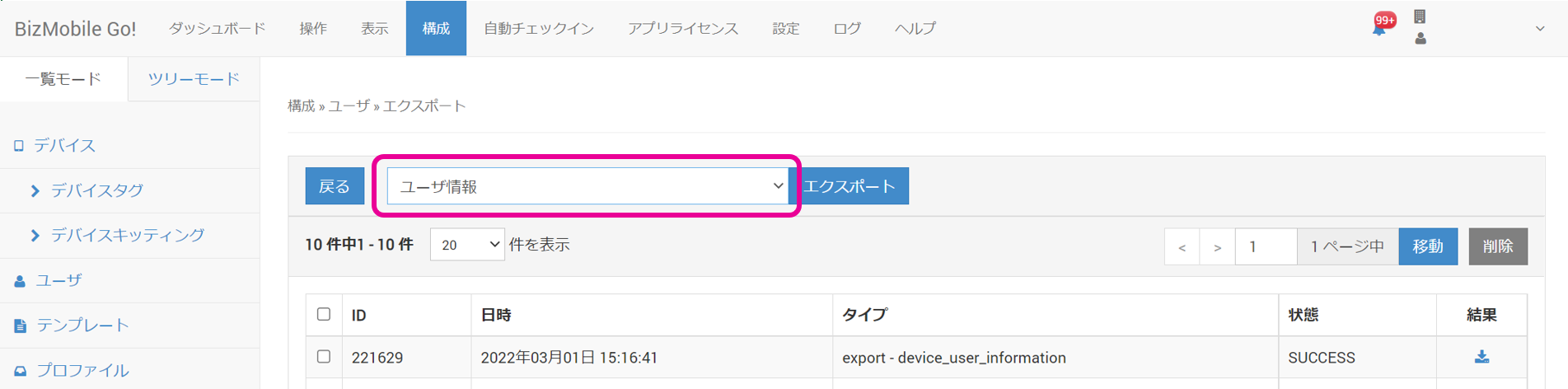Open the items-per-page dropdown showing 20
The image size is (1568, 389).
[467, 245]
